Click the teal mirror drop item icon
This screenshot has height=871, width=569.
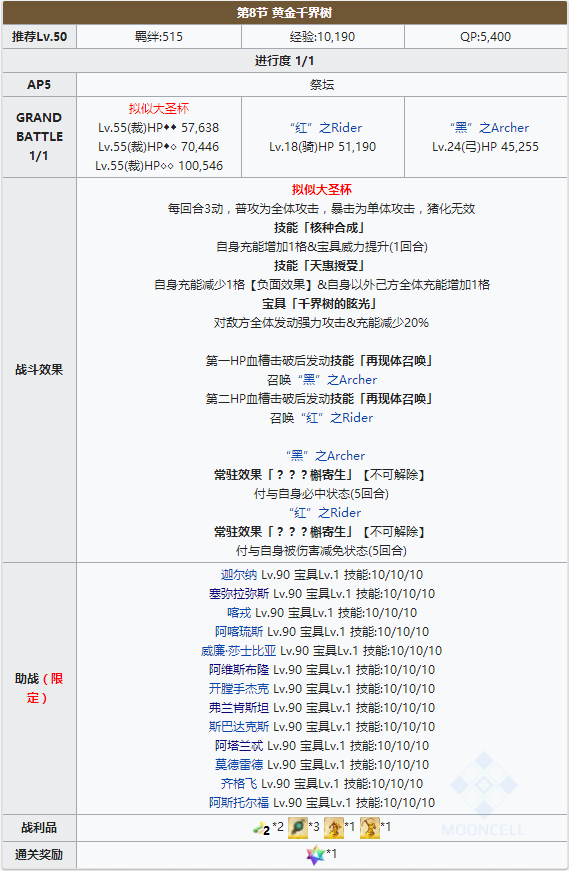point(298,828)
